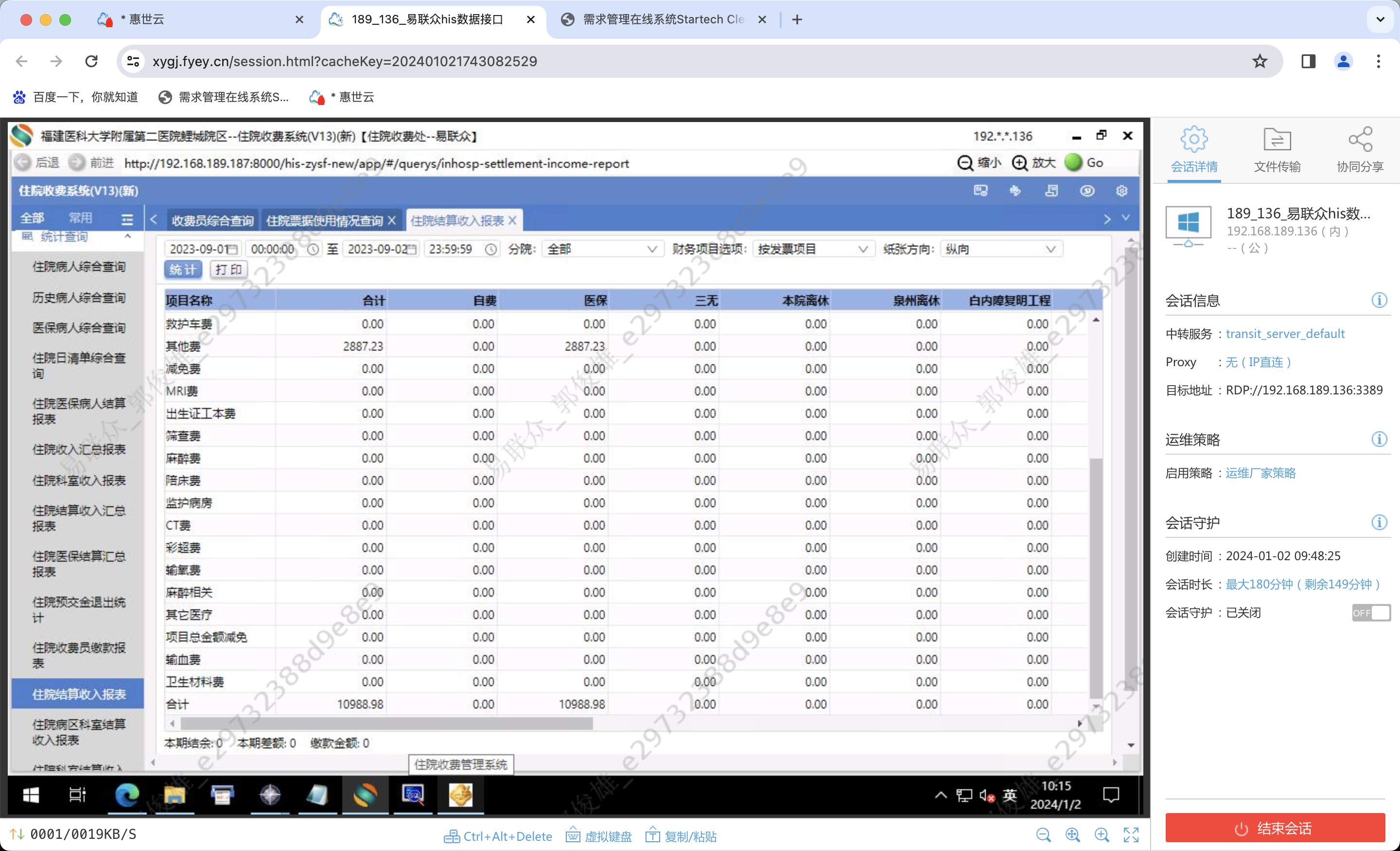Image resolution: width=1400 pixels, height=851 pixels.
Task: Click the eye icon in HIS header
Action: tap(1087, 191)
